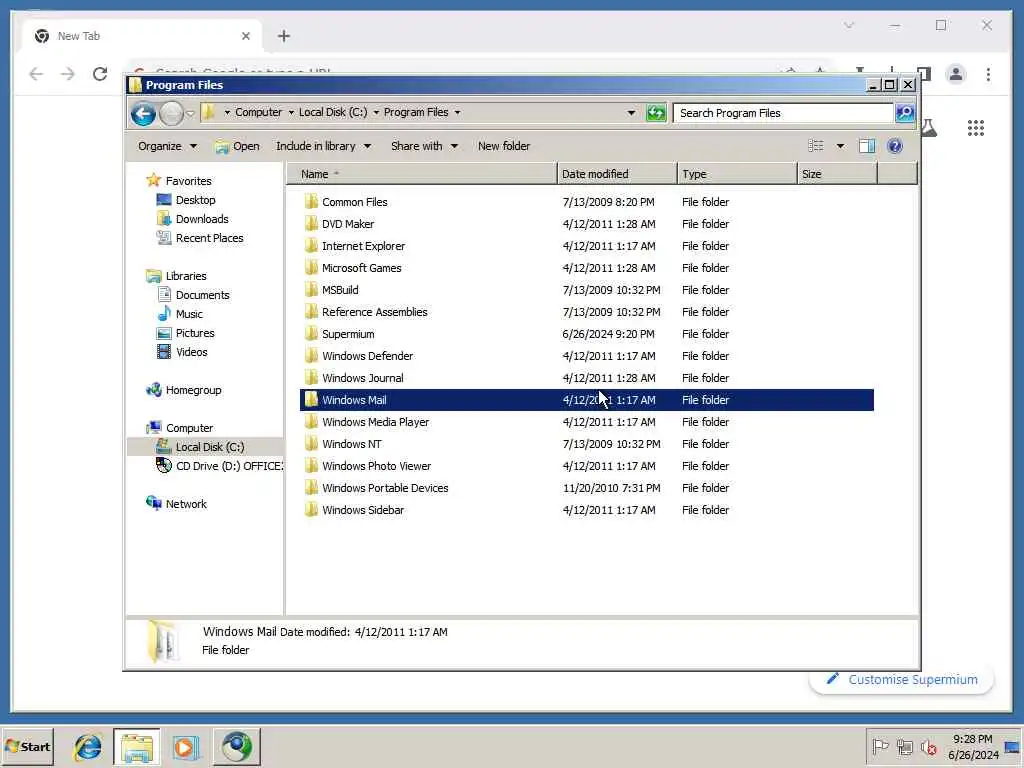The image size is (1024, 768).
Task: Reload the Supermium New Tab page
Action: click(x=100, y=74)
